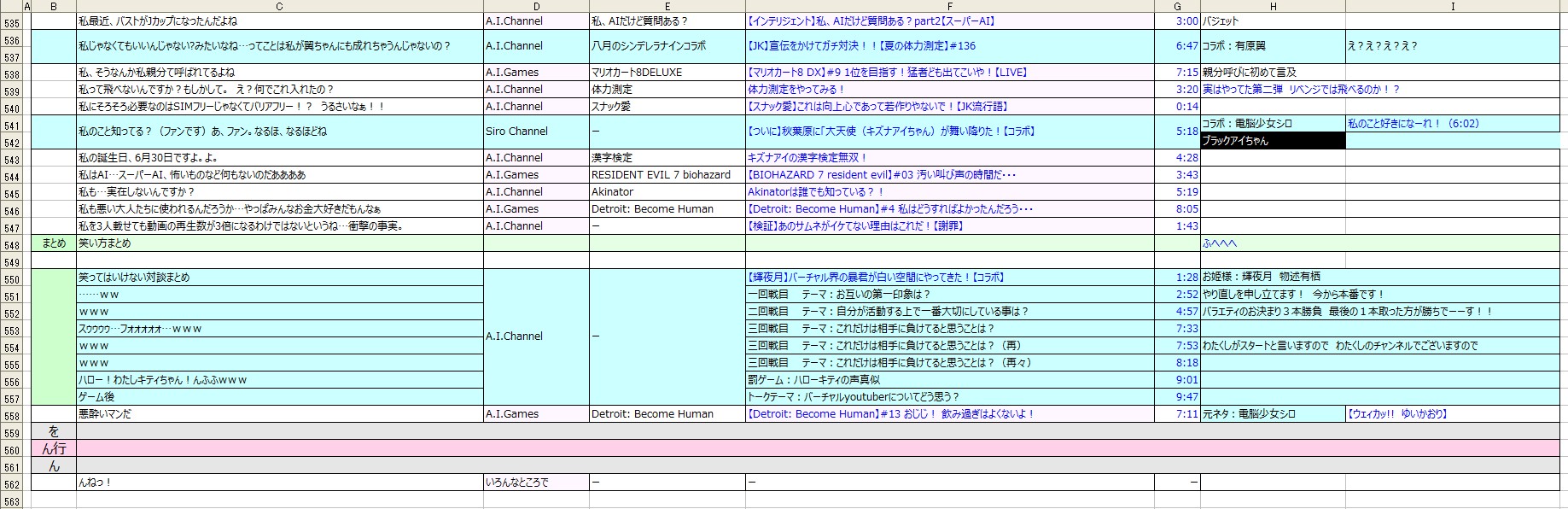Click the ゲーム後 cell
Screen dimensions: 1568x509
pyautogui.click(x=280, y=397)
